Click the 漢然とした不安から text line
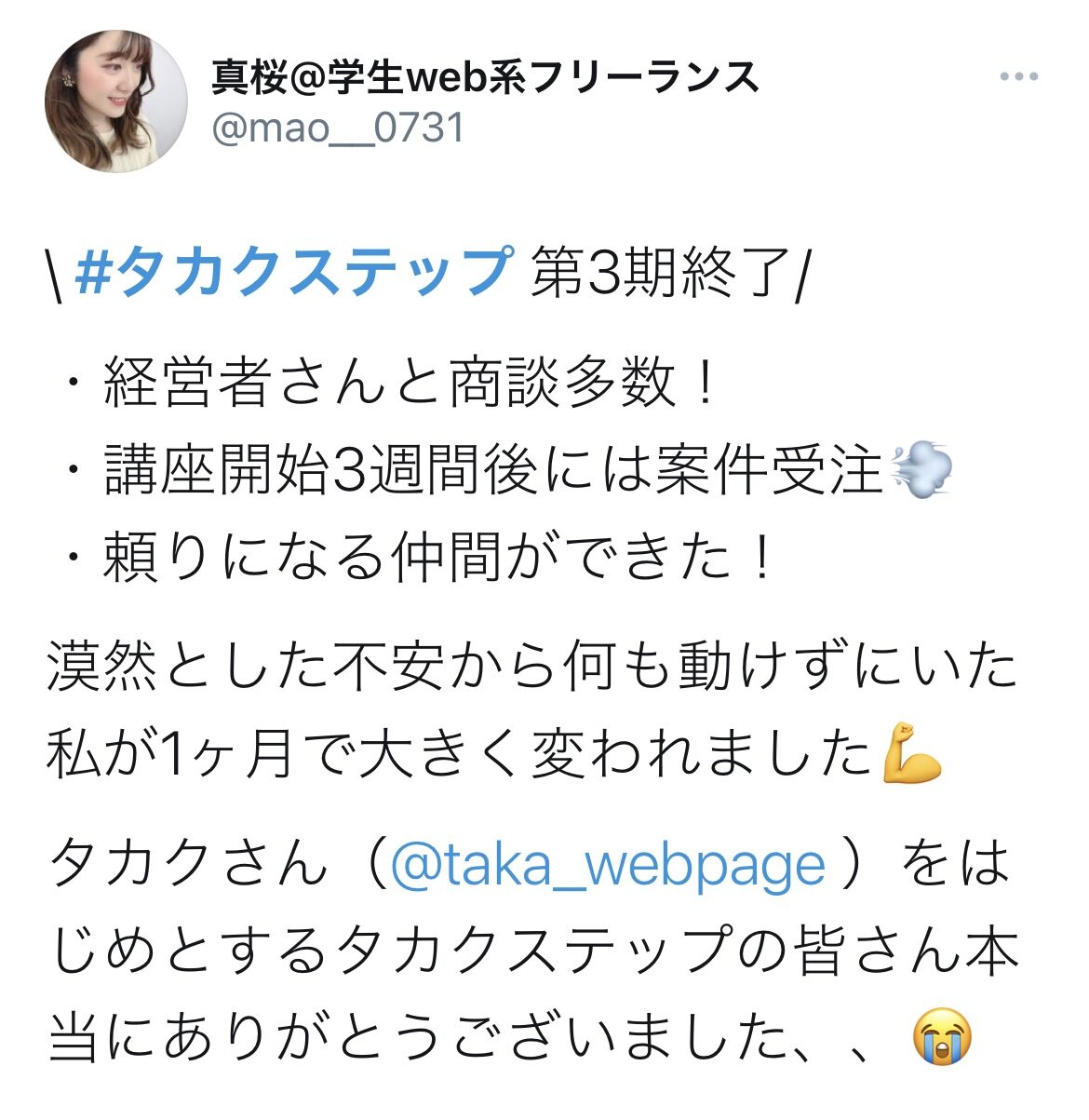Viewport: 1089px width, 1120px height. click(533, 667)
